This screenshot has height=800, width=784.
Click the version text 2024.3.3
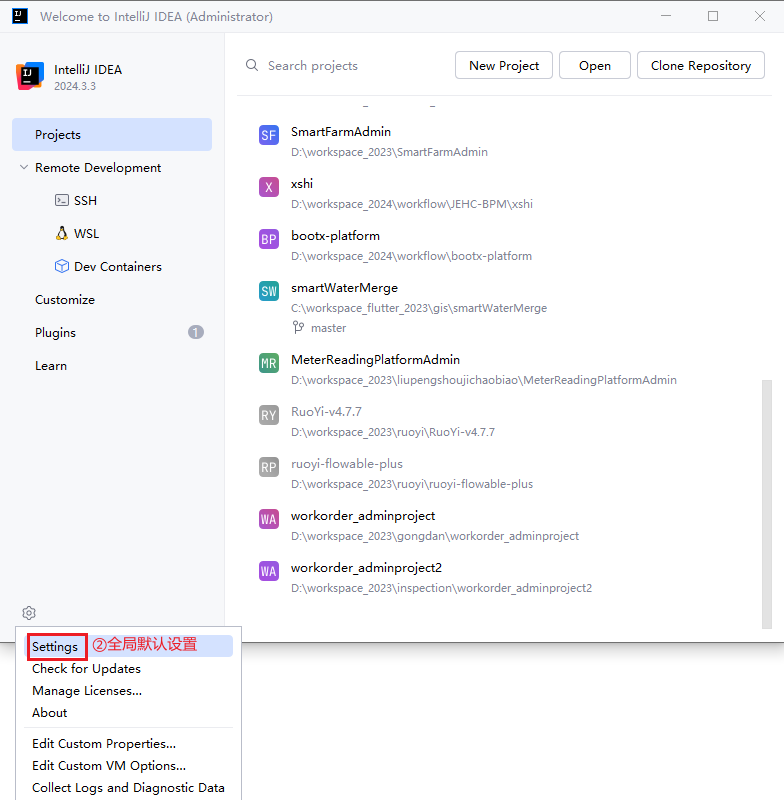pos(75,86)
